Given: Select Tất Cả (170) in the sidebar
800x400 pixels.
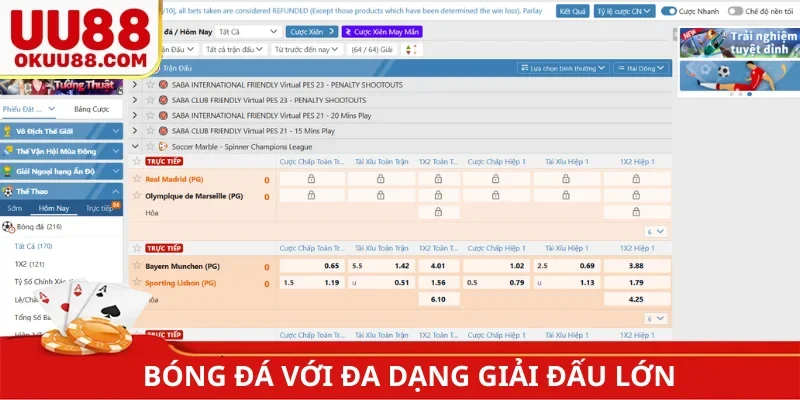Looking at the screenshot, I should point(33,246).
